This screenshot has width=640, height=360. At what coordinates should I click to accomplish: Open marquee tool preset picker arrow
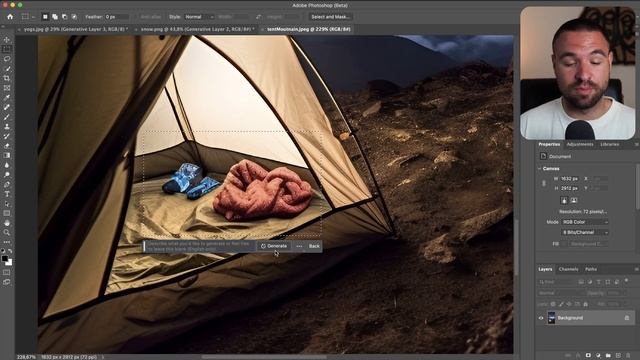click(33, 17)
